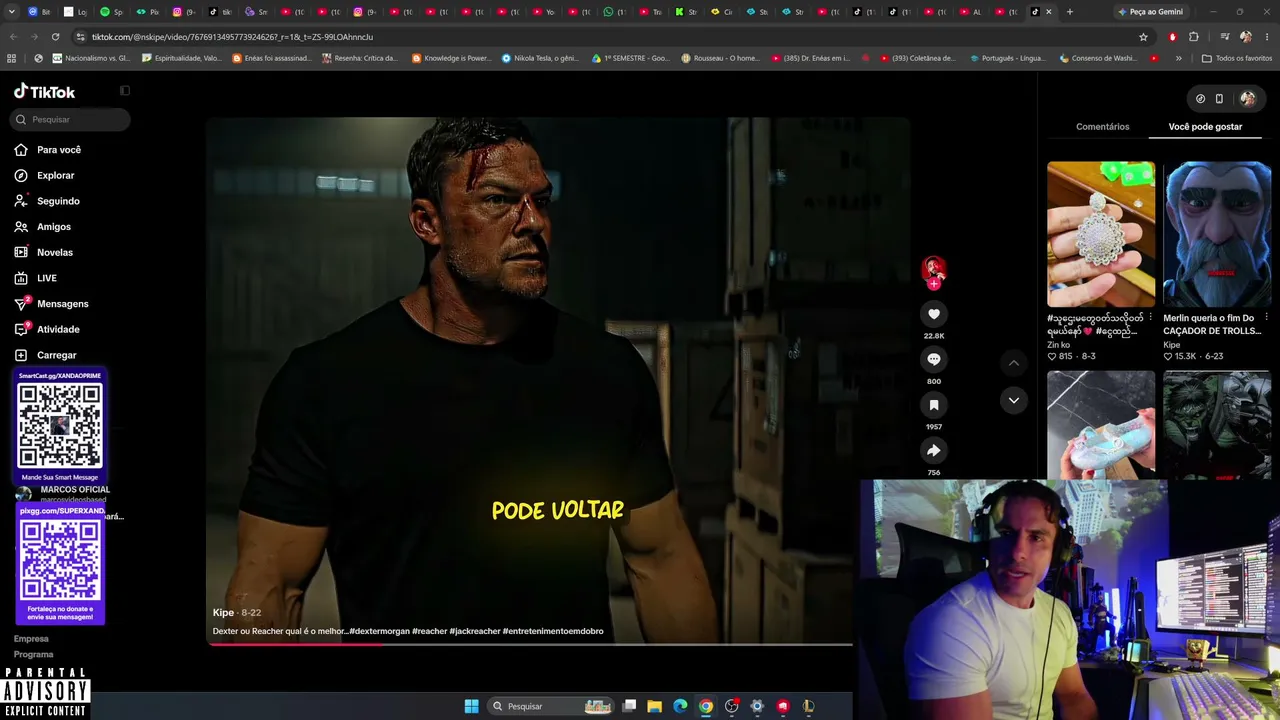Image resolution: width=1280 pixels, height=720 pixels.
Task: Open File Explorer from the taskbar
Action: pyautogui.click(x=654, y=706)
